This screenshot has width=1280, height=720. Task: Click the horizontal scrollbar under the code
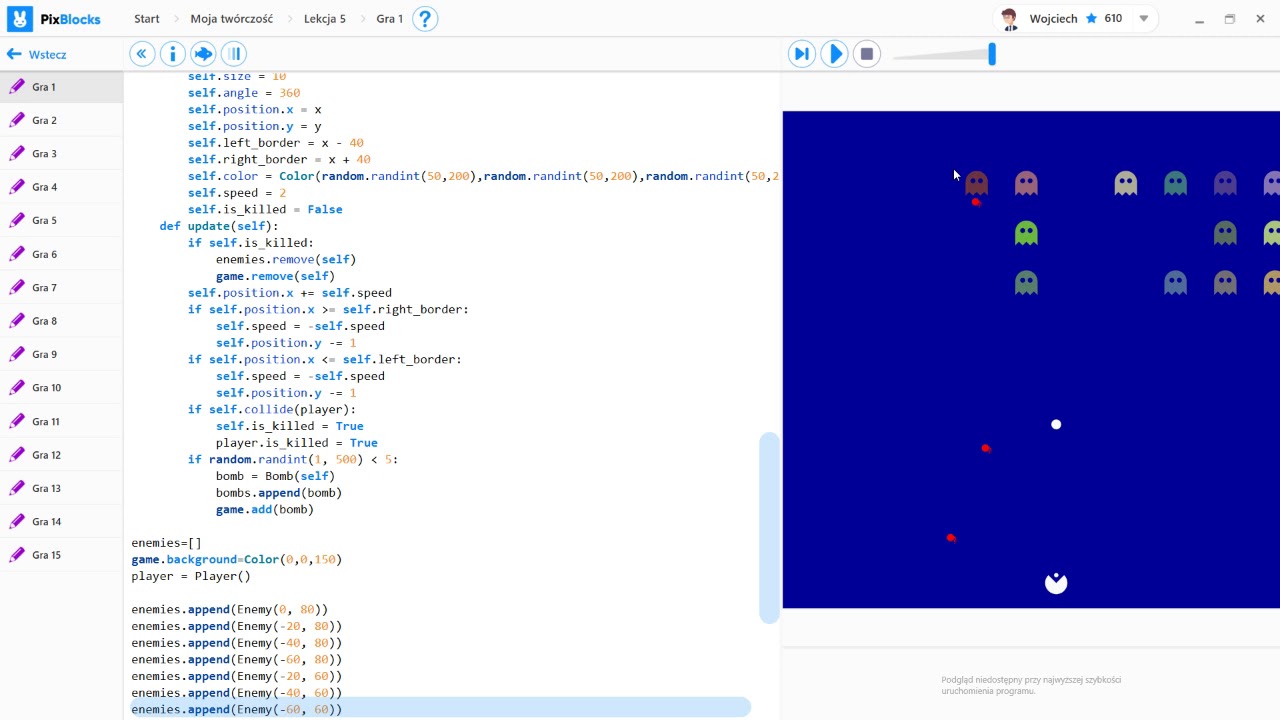click(440, 708)
